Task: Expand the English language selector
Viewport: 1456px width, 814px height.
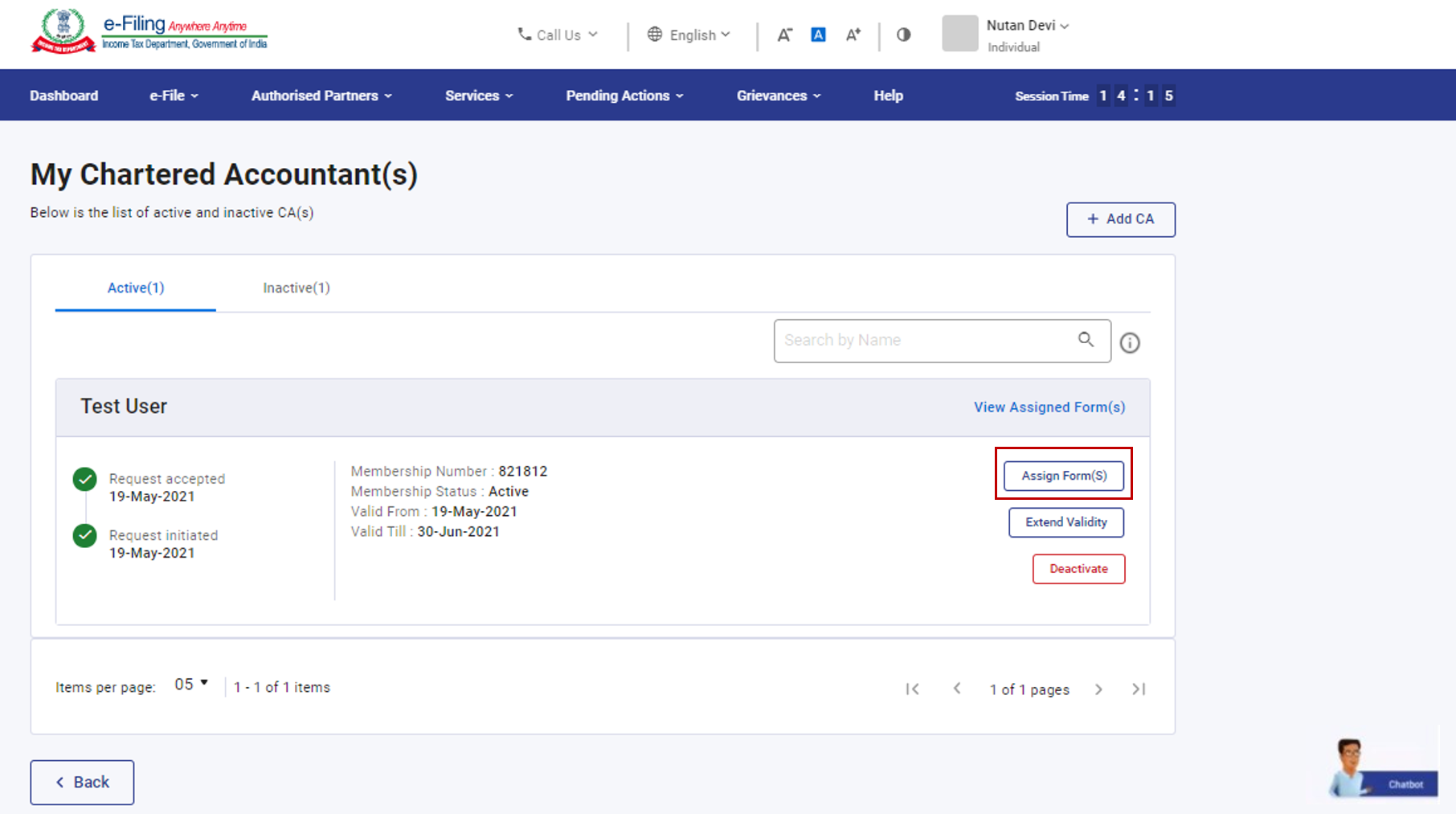Action: (689, 35)
